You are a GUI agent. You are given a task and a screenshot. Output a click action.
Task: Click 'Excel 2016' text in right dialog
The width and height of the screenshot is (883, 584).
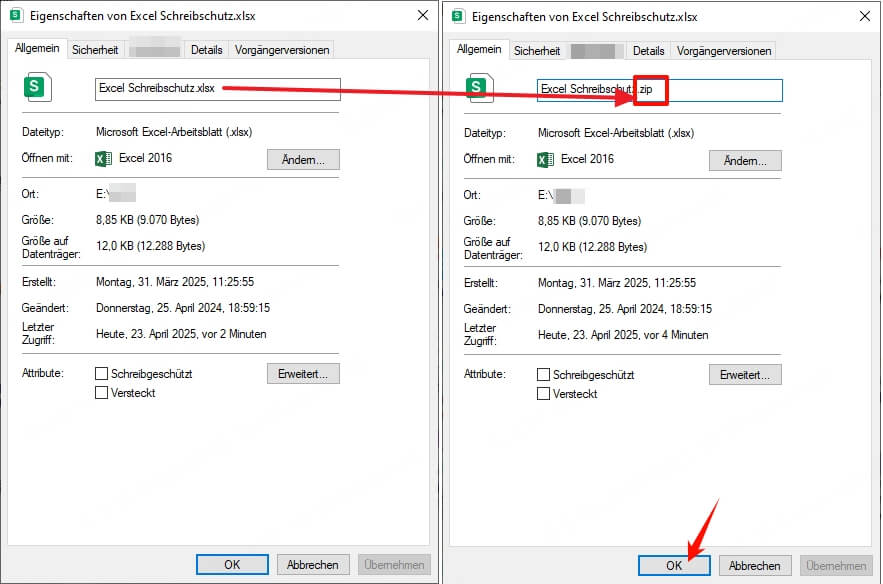coord(587,159)
